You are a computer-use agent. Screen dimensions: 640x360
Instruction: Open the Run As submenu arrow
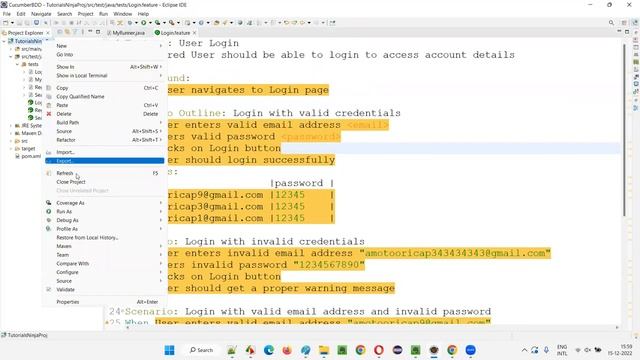click(160, 211)
